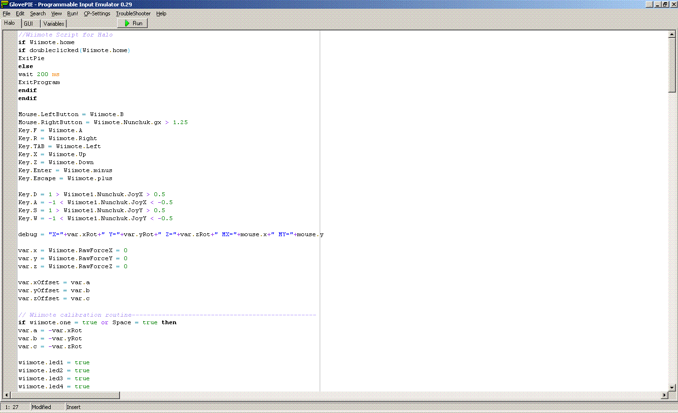Open the Edit menu

coord(20,14)
